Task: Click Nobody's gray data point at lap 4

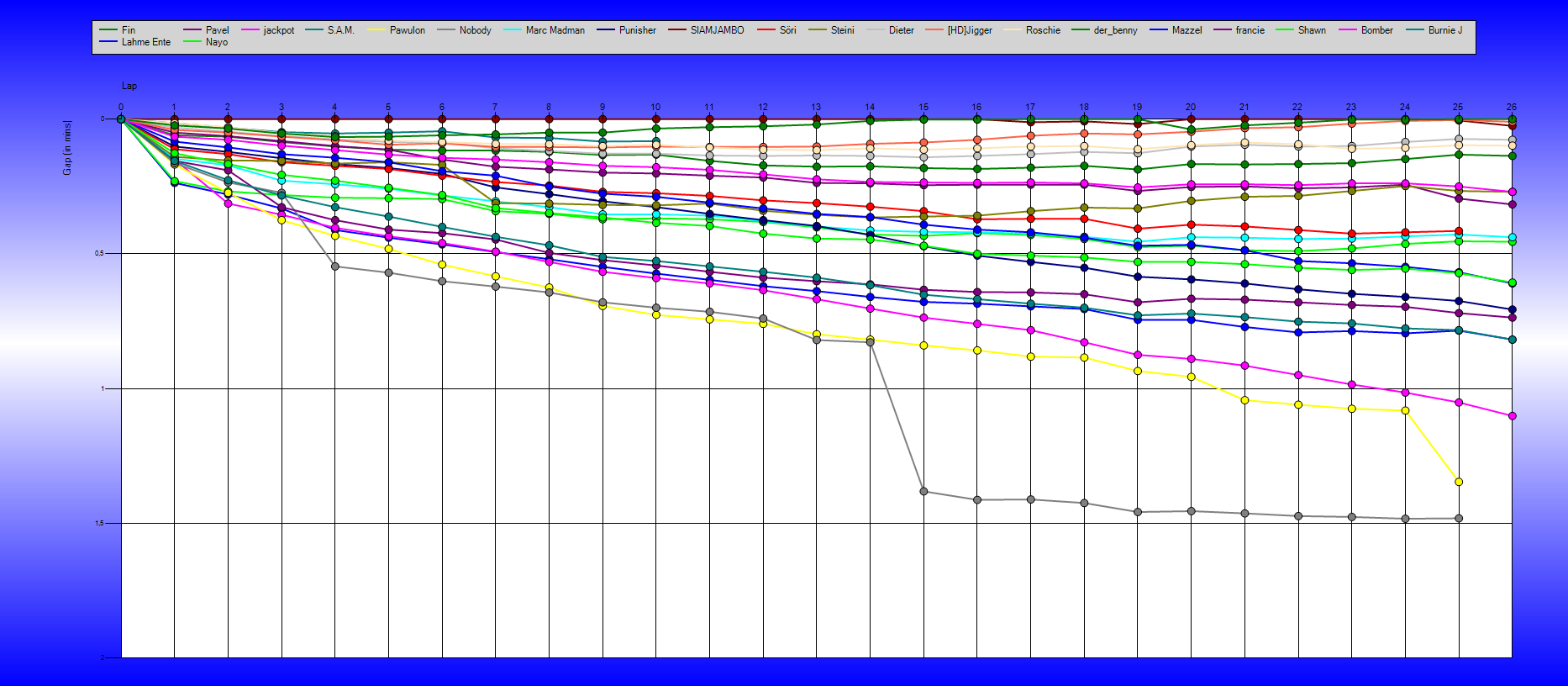Action: 335,266
